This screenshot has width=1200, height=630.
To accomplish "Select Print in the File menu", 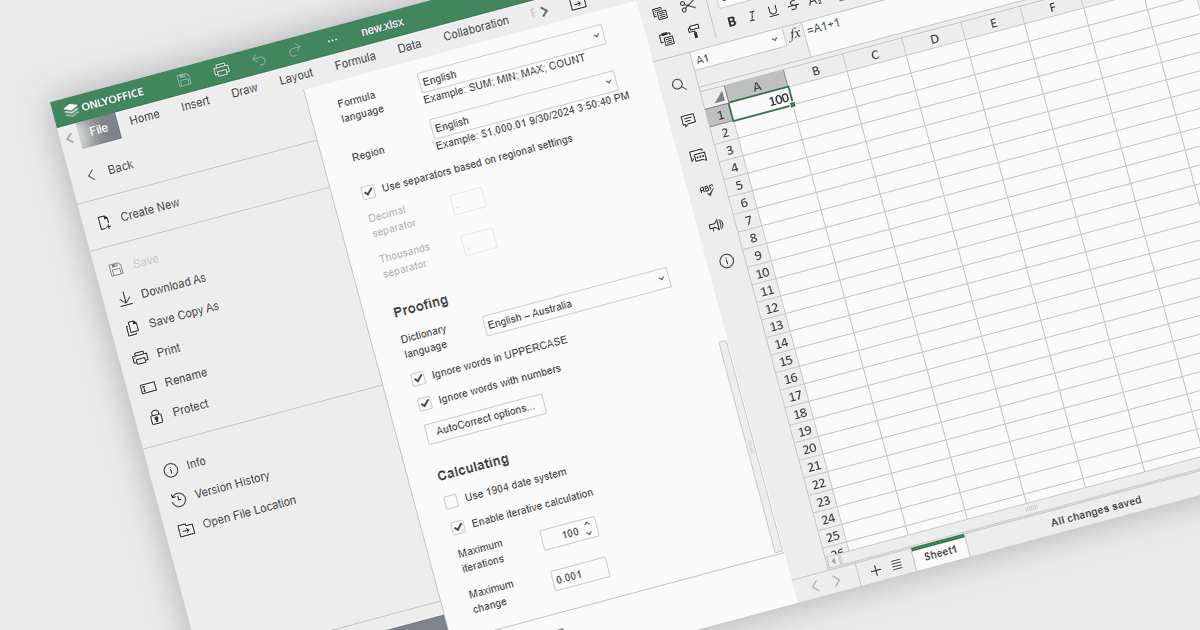I will click(169, 349).
